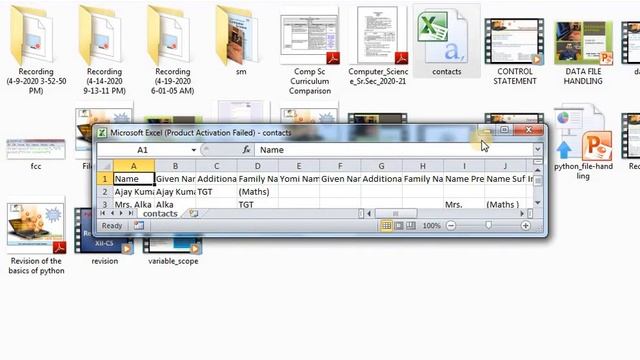Click the horizontal scrollbar thumb in Excel
This screenshot has width=640, height=360.
[x=396, y=213]
